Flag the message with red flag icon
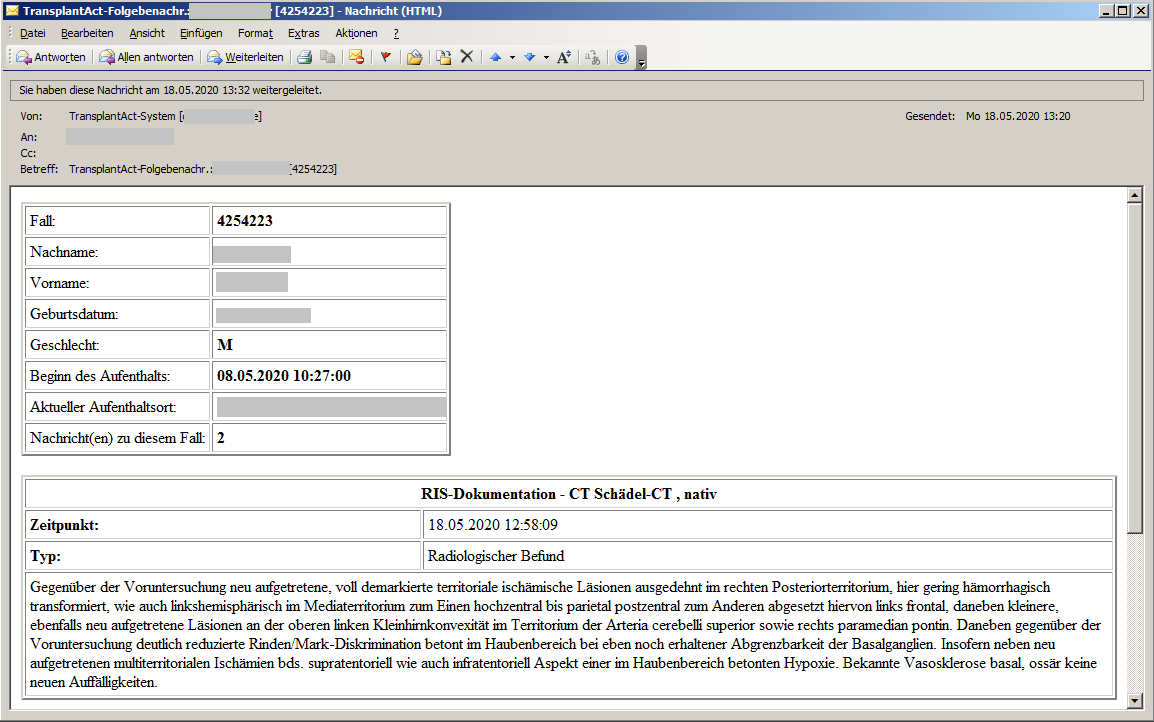Screen dimensions: 1154x722 385,57
